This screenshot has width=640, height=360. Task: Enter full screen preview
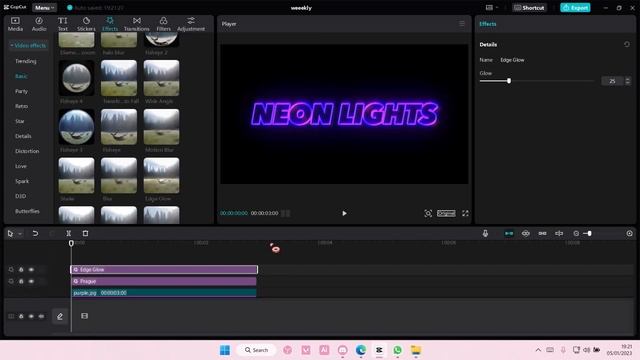click(x=465, y=213)
